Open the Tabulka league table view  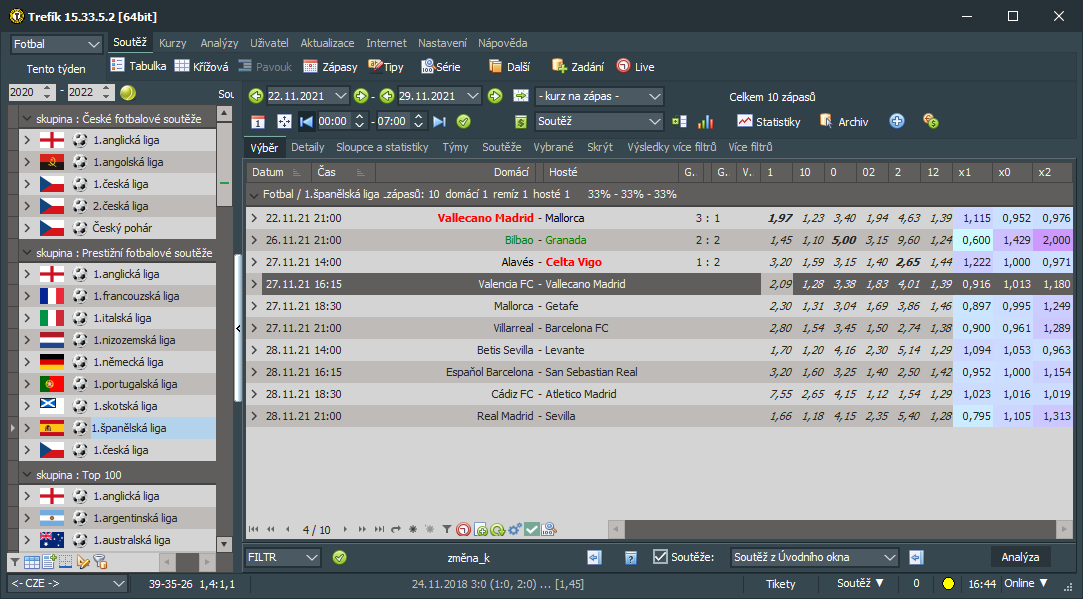point(138,66)
